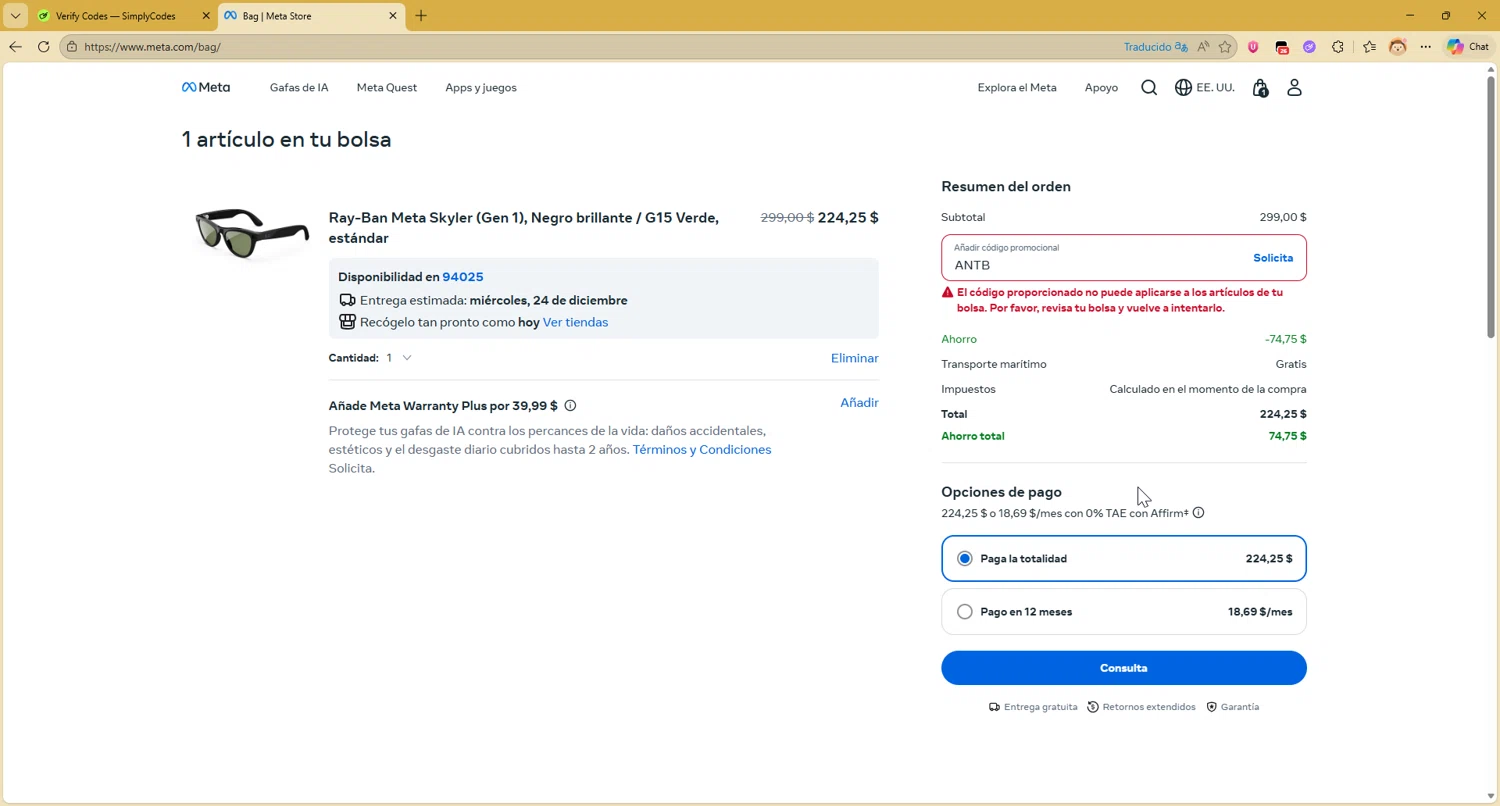Click the Traducido translate indicator in address bar
The width and height of the screenshot is (1500, 806).
point(1155,46)
